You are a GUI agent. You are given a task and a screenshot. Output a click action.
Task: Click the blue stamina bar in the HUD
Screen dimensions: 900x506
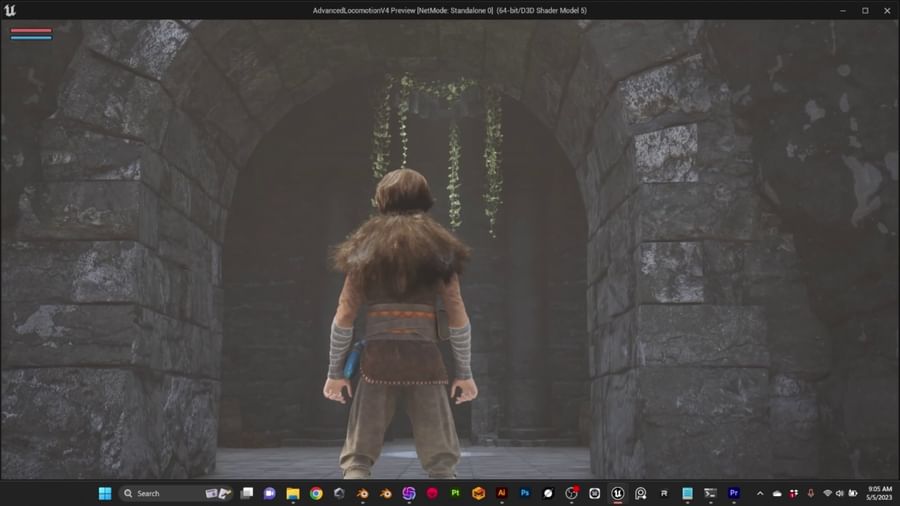[x=31, y=38]
